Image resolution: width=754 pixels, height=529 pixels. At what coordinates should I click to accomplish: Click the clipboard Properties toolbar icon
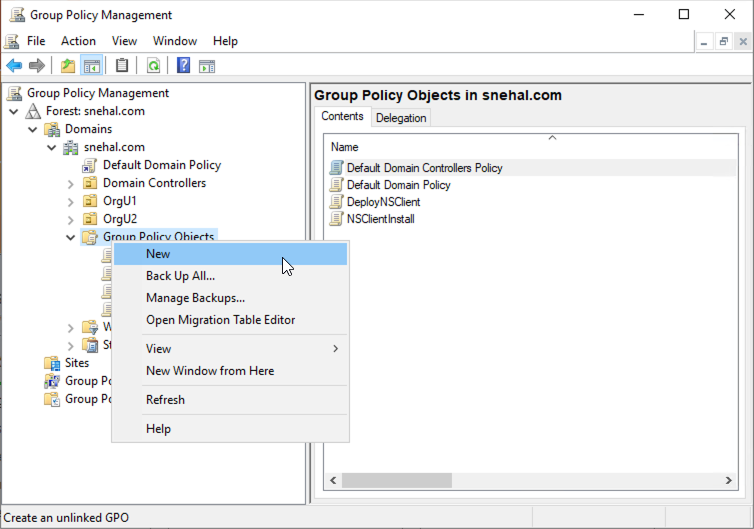[x=122, y=66]
